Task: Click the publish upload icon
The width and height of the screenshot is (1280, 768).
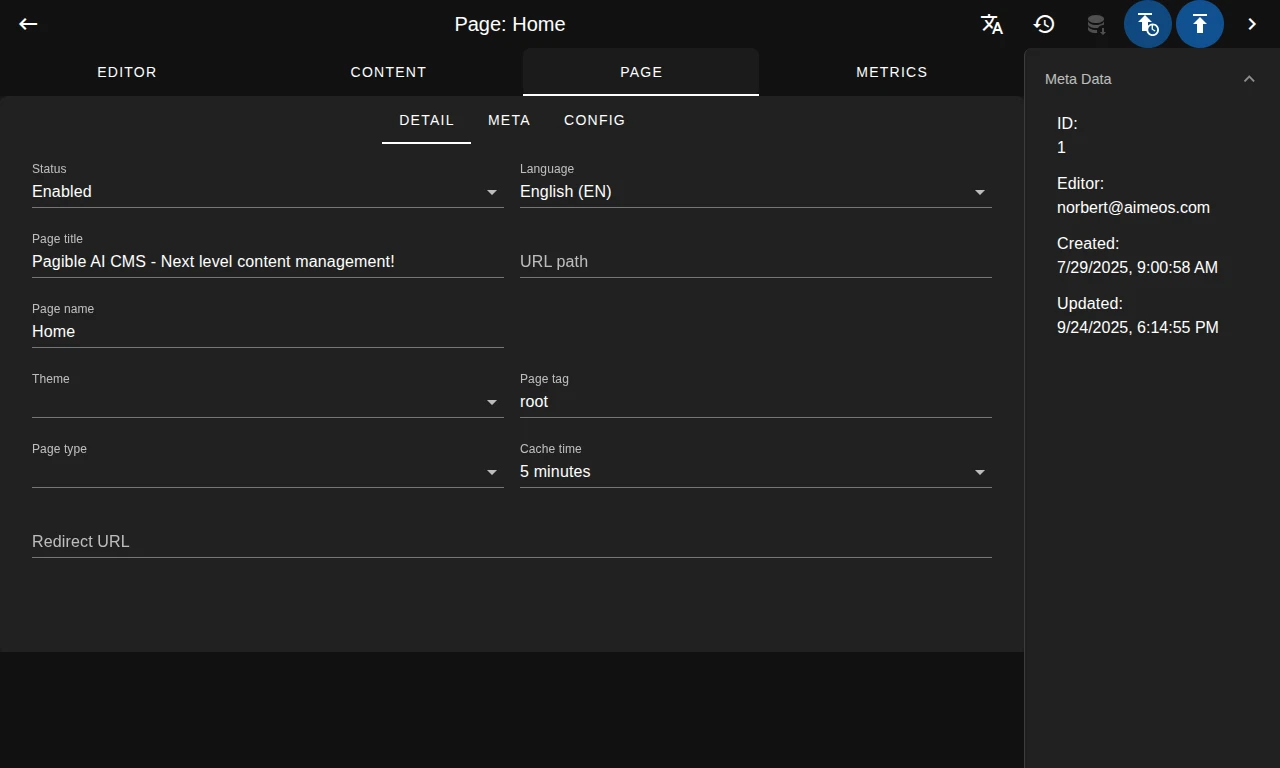Action: pyautogui.click(x=1200, y=24)
